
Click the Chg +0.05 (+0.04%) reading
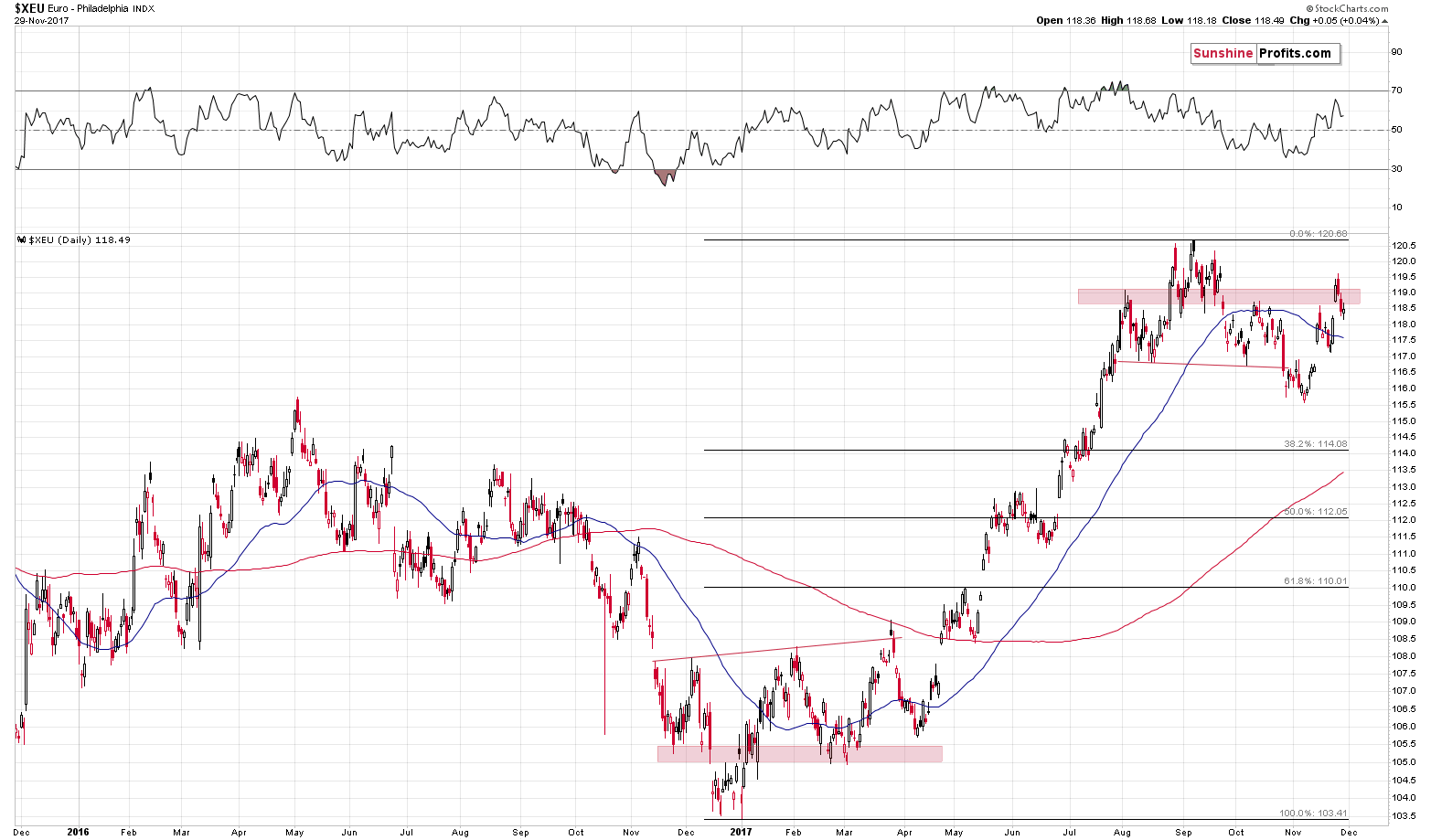point(1336,20)
